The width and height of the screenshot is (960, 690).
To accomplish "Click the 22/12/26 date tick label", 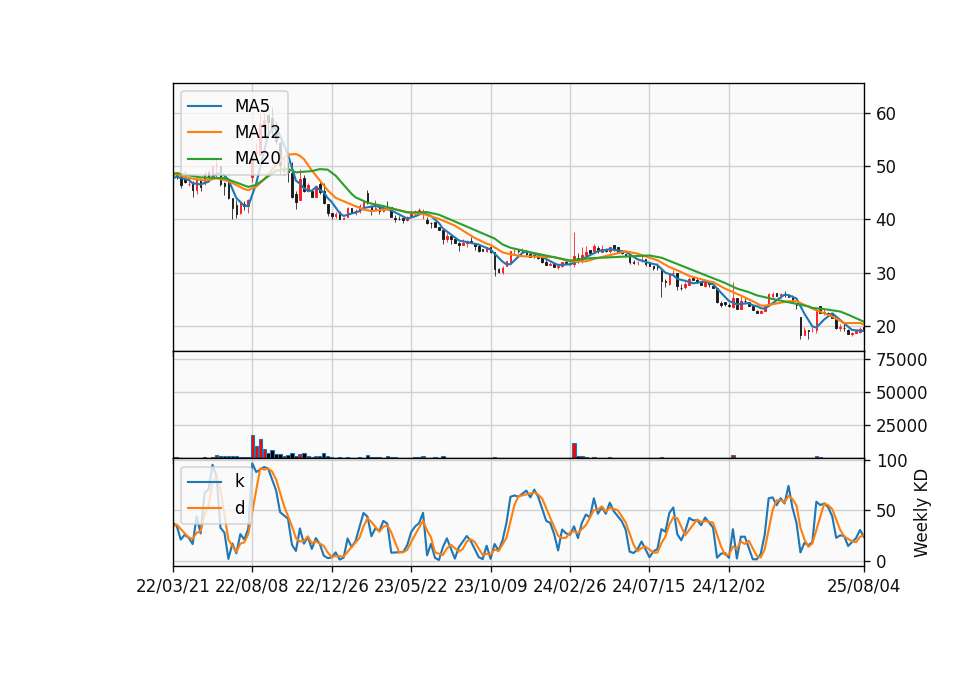I will (x=332, y=586).
